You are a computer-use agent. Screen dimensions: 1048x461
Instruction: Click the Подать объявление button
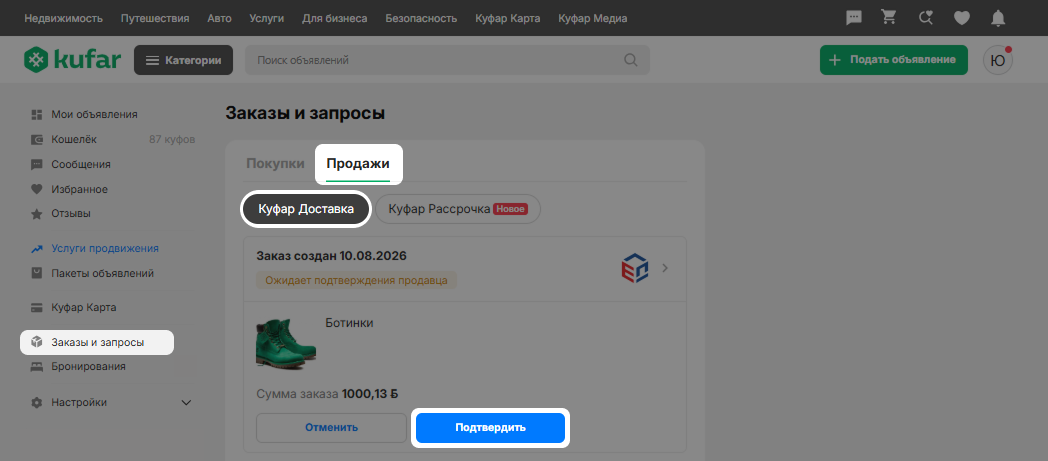[894, 60]
